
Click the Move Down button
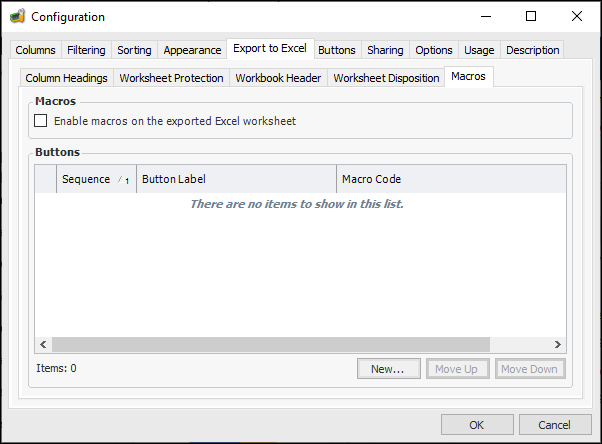pos(530,369)
